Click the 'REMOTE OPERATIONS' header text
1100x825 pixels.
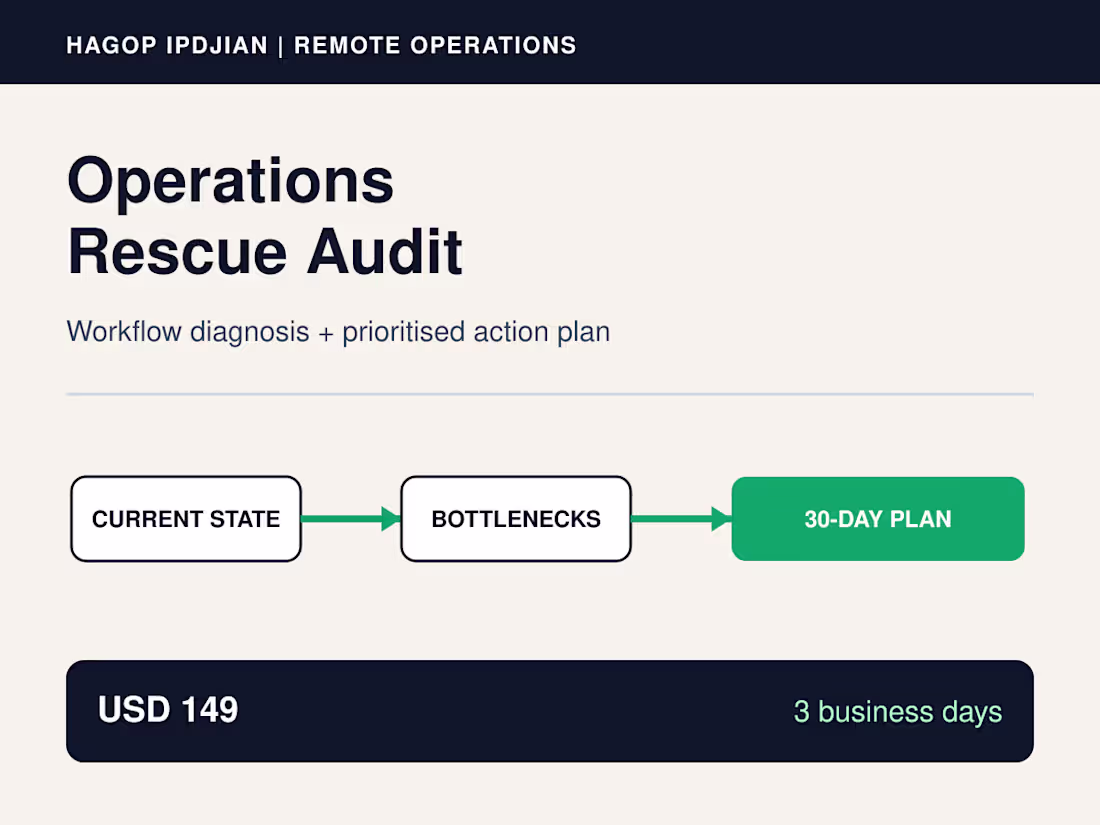(435, 46)
